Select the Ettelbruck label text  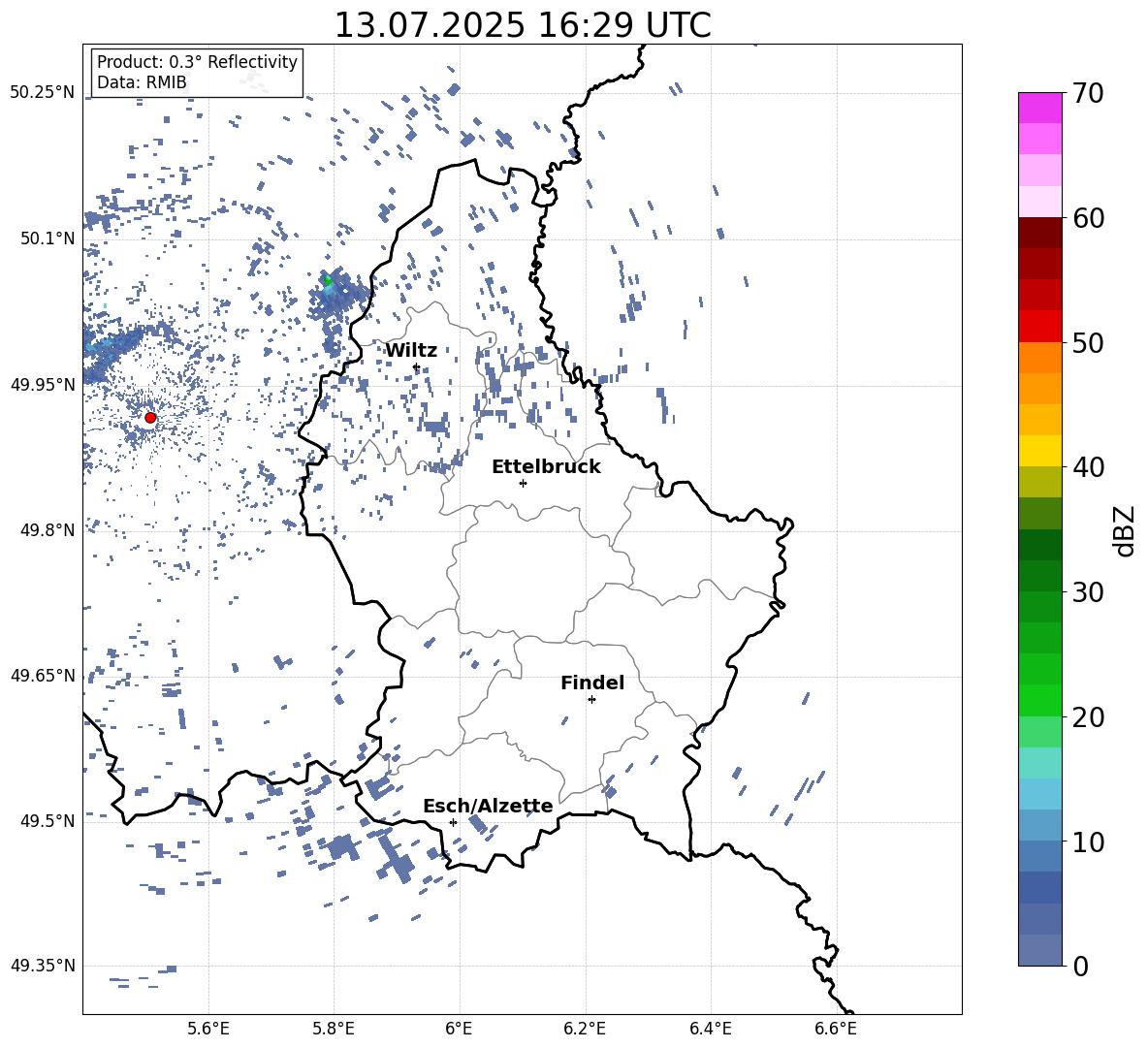[546, 467]
